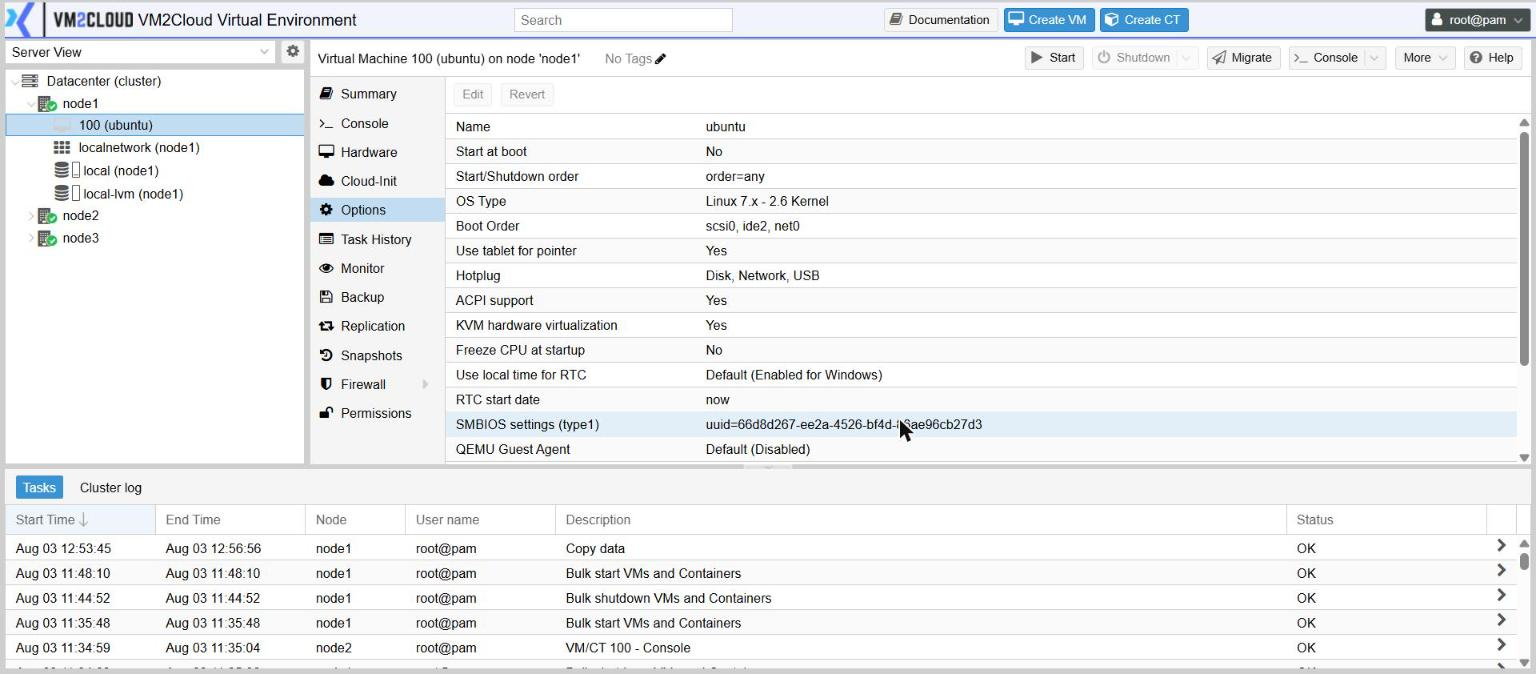Image resolution: width=1536 pixels, height=674 pixels.
Task: Click the gear icon beside Server View
Action: coord(292,52)
